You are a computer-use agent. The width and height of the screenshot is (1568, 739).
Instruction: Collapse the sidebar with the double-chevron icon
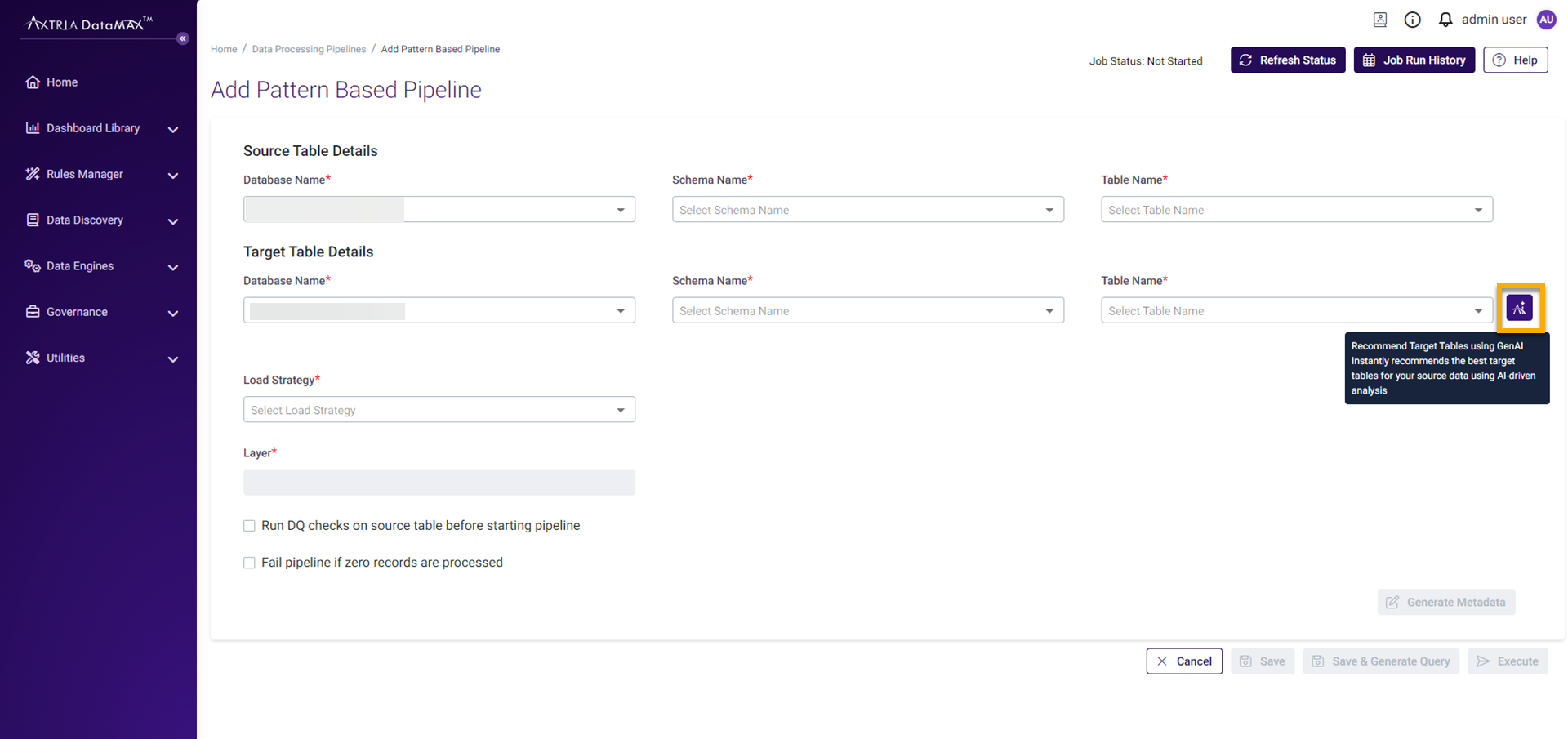(x=183, y=38)
